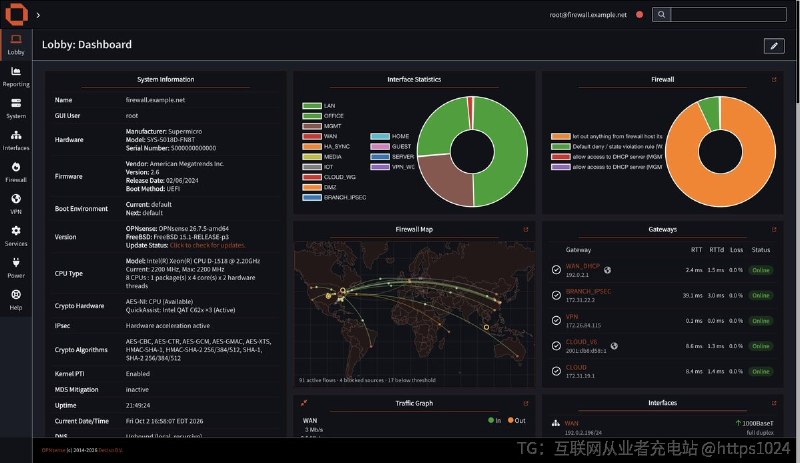Viewport: 800px width, 463px height.
Task: Click check-circle icon beside CLOUD gateway
Action: (556, 371)
